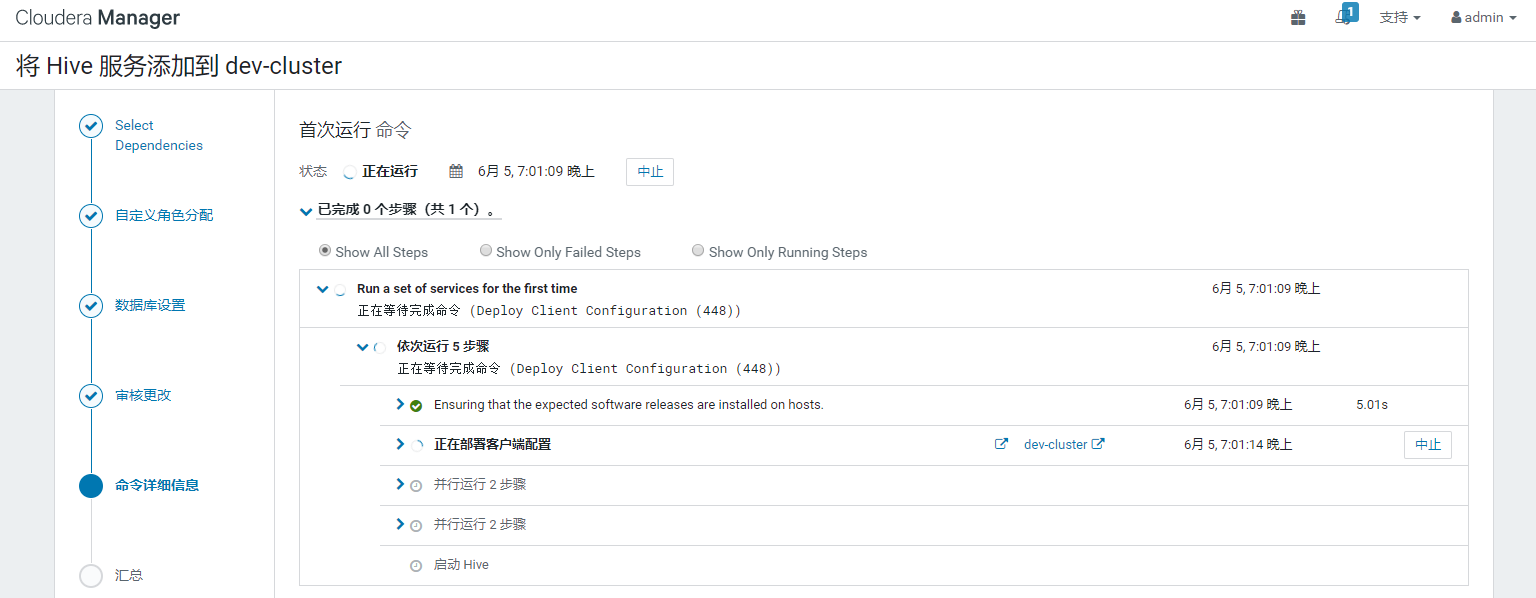Click pending clock icon of first 并行运行 row
This screenshot has width=1536, height=598.
click(x=416, y=485)
